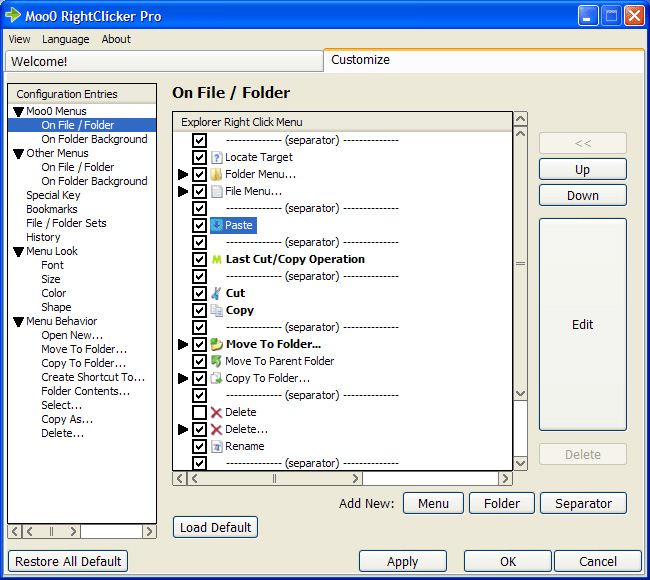Expand the Folder Menu... submenu arrow
The image size is (650, 580).
(183, 175)
